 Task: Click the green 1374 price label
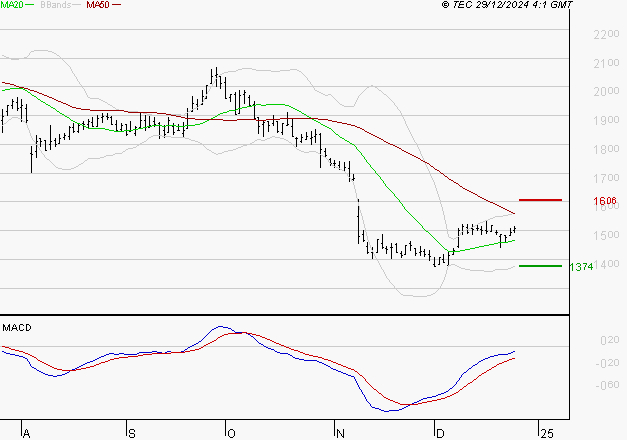(581, 267)
